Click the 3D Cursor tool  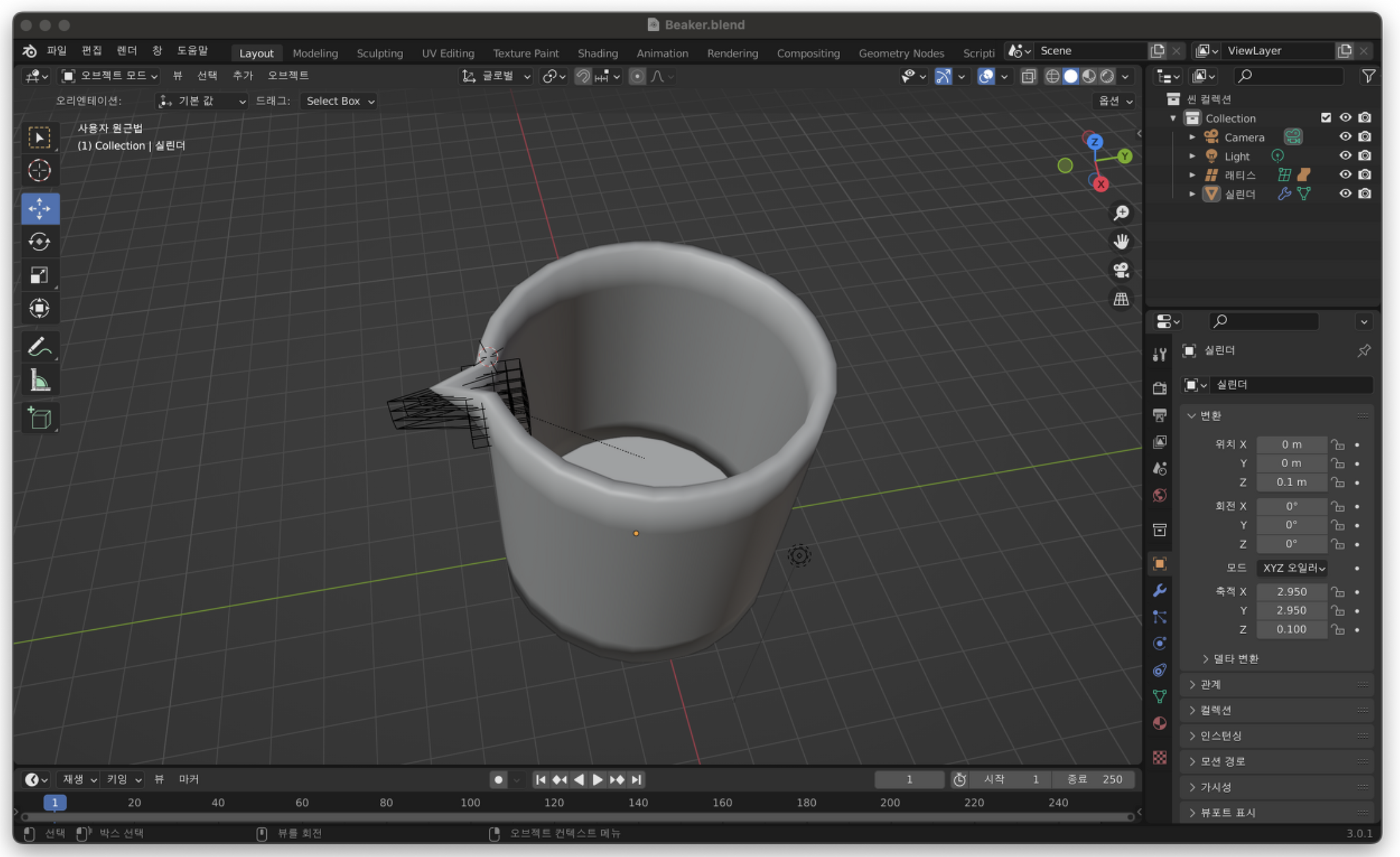pos(39,171)
